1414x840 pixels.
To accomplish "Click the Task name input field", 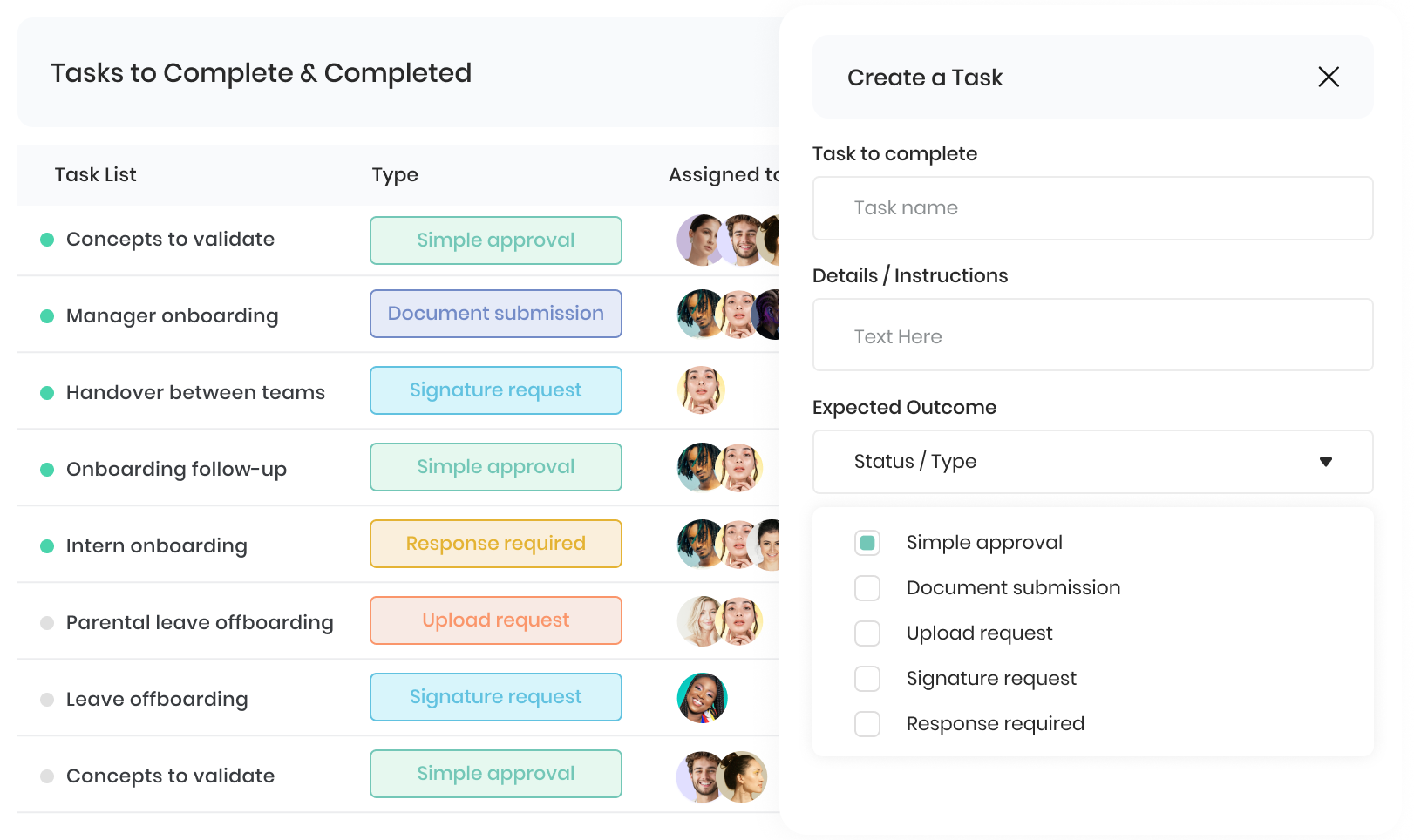I will [x=1093, y=208].
